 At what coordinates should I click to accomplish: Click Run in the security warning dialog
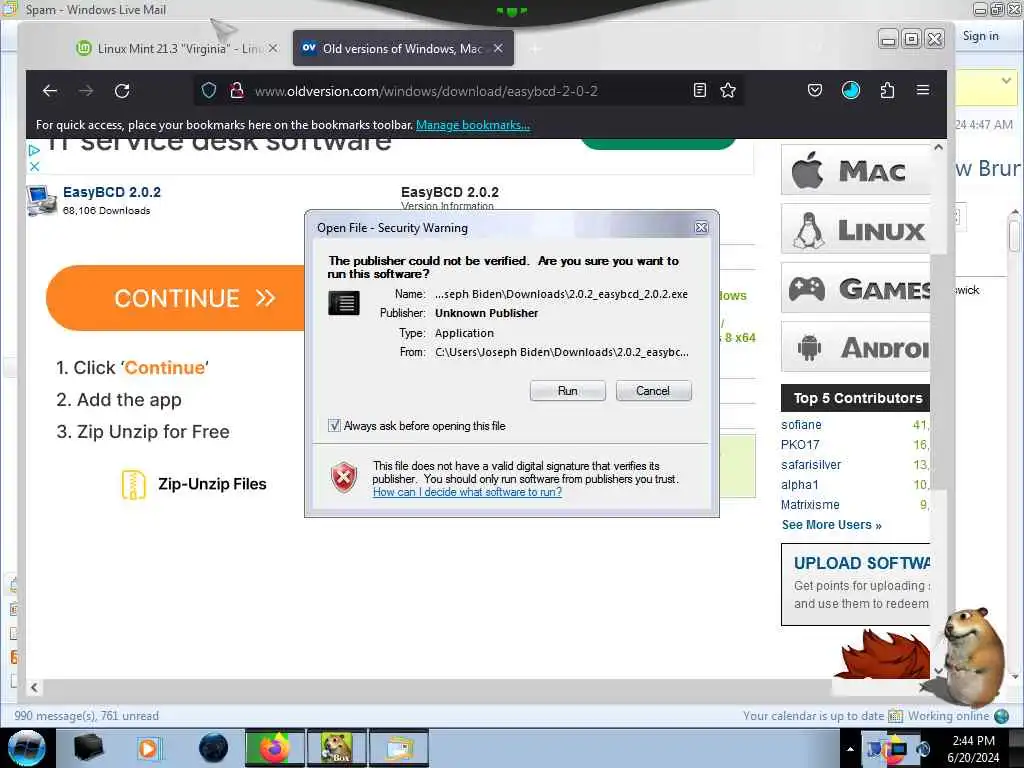click(568, 391)
